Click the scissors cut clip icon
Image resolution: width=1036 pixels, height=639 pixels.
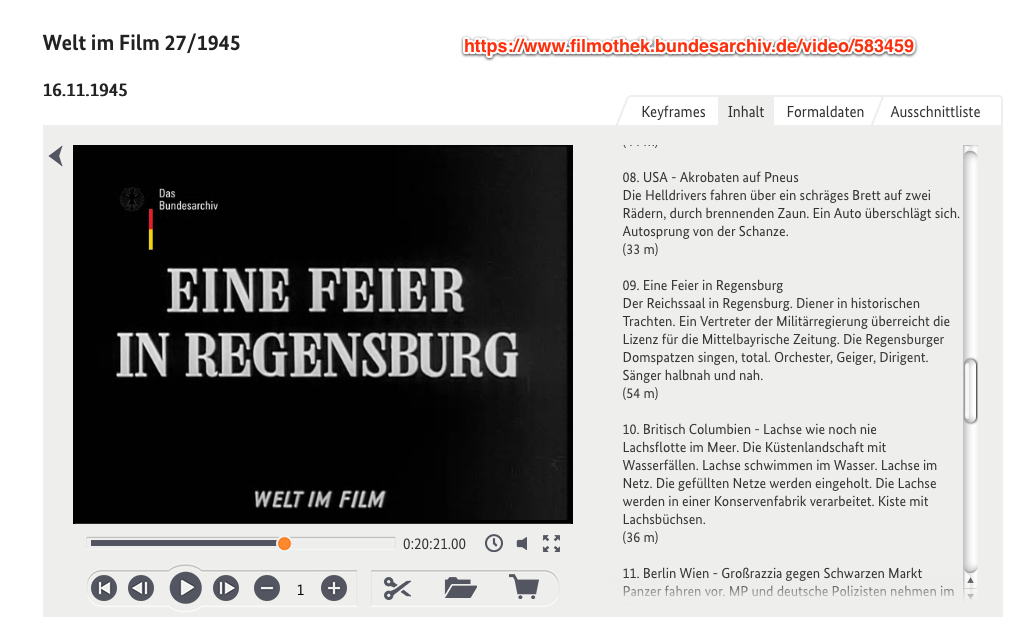pyautogui.click(x=397, y=587)
